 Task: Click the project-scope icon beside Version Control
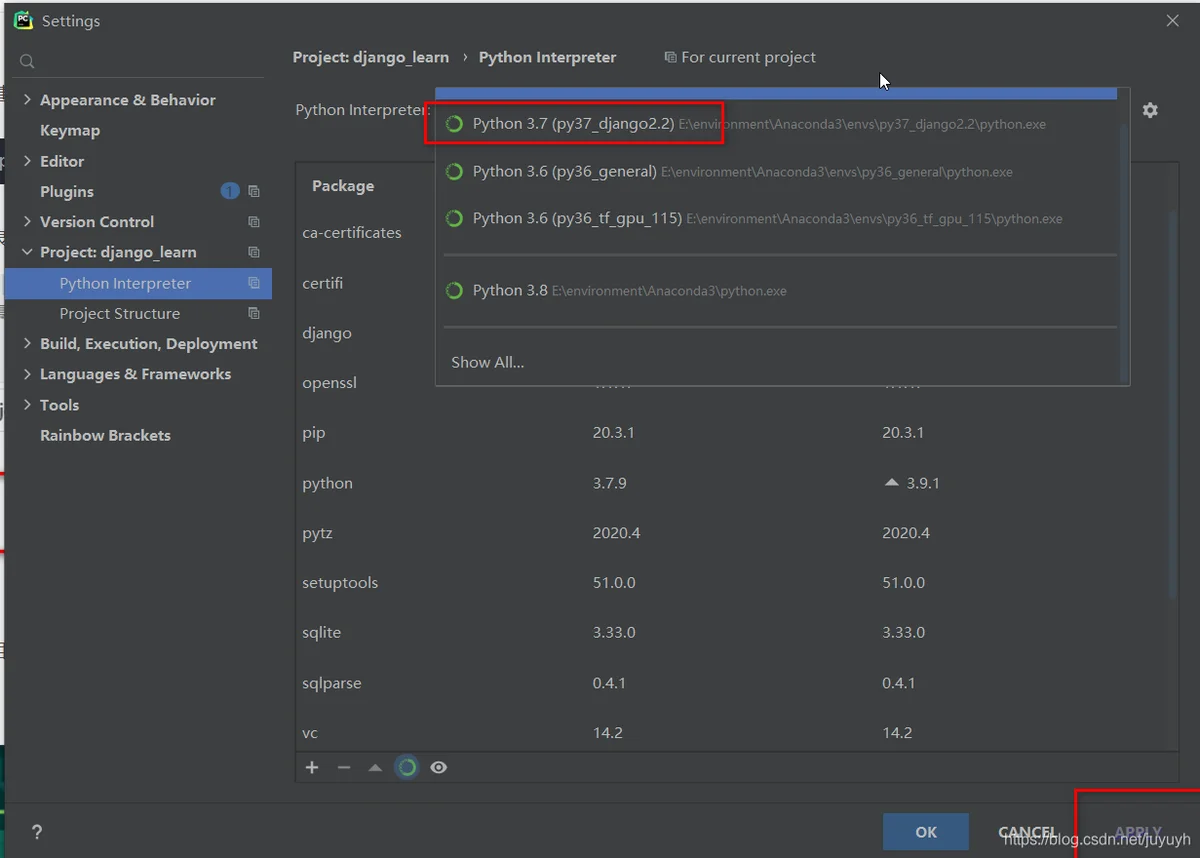click(x=254, y=222)
